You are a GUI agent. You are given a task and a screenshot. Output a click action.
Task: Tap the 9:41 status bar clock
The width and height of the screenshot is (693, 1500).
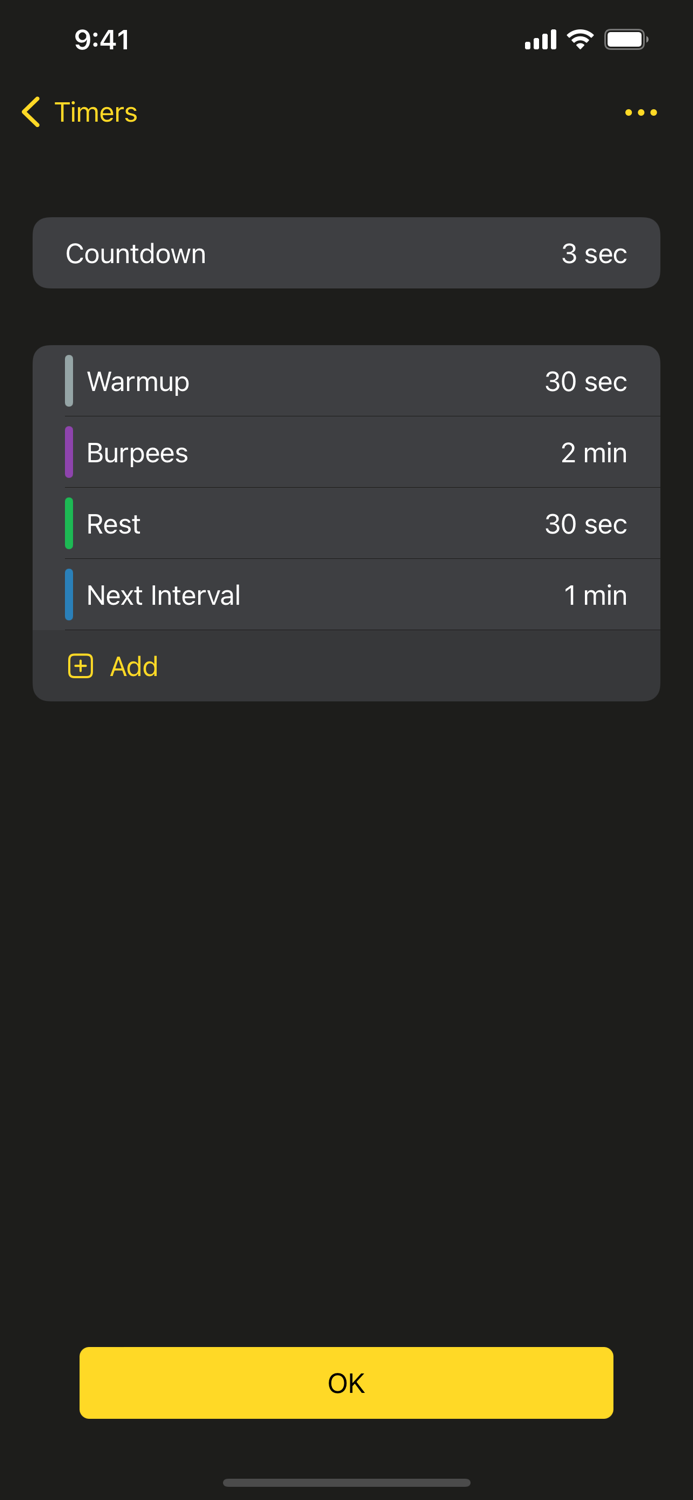click(x=102, y=39)
